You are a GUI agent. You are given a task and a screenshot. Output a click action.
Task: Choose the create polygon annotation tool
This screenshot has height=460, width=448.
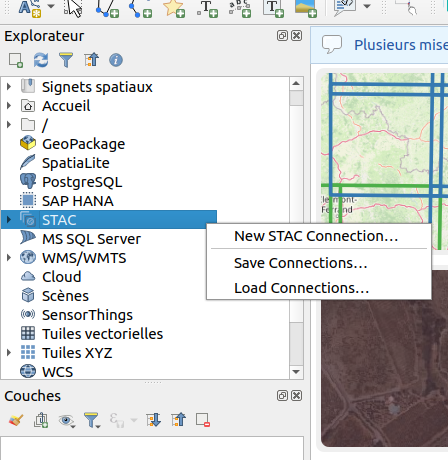click(x=107, y=8)
